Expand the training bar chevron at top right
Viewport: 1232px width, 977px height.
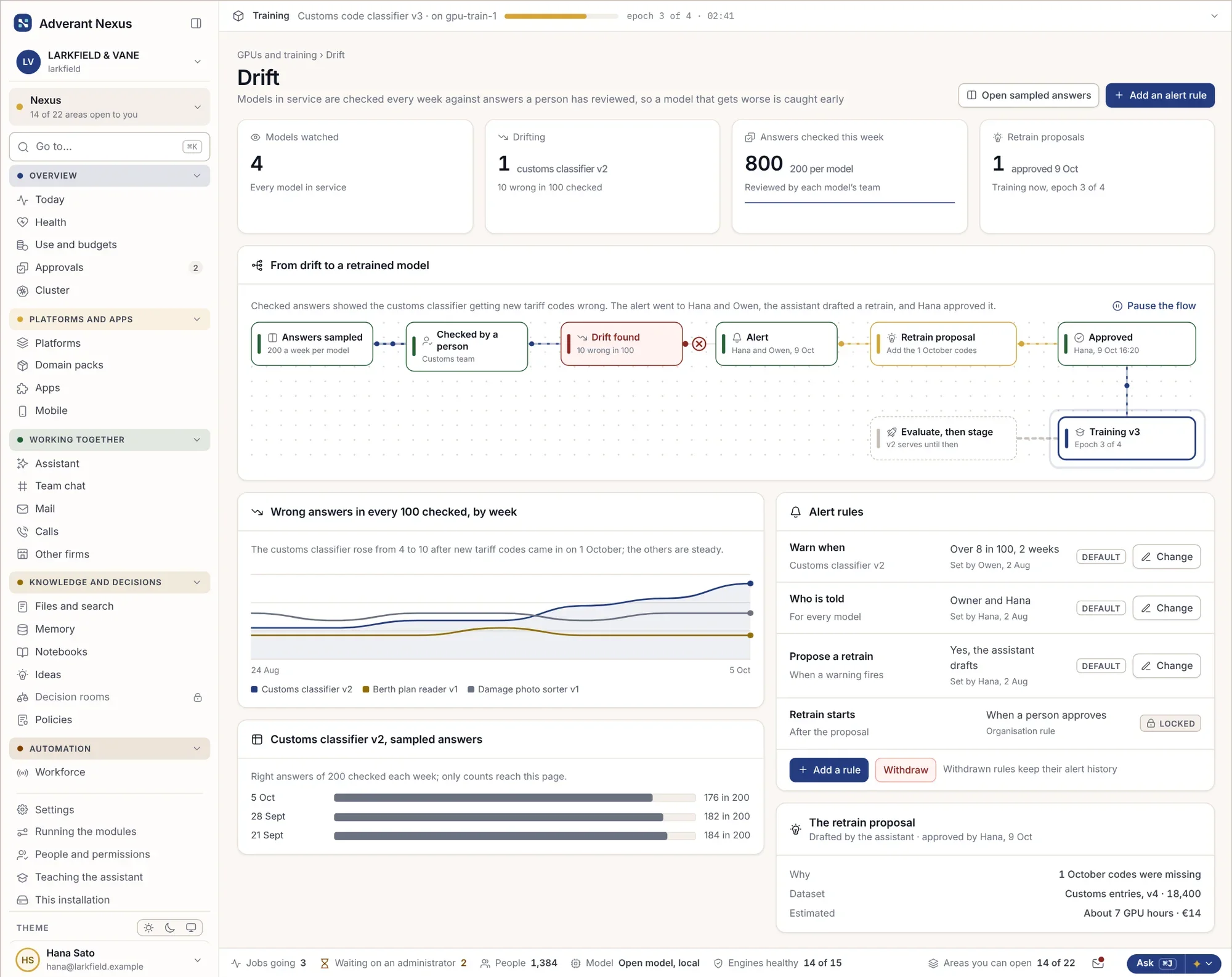click(x=1214, y=16)
